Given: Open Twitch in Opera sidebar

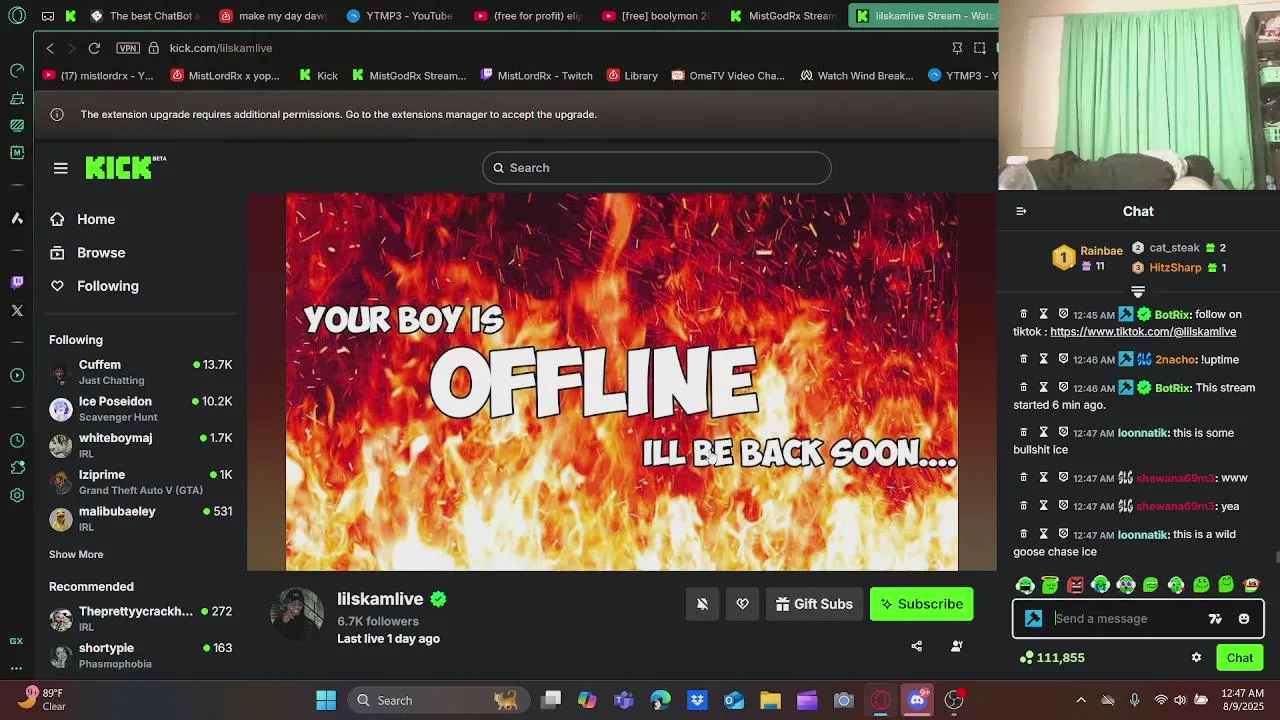Looking at the screenshot, I should click(x=17, y=283).
